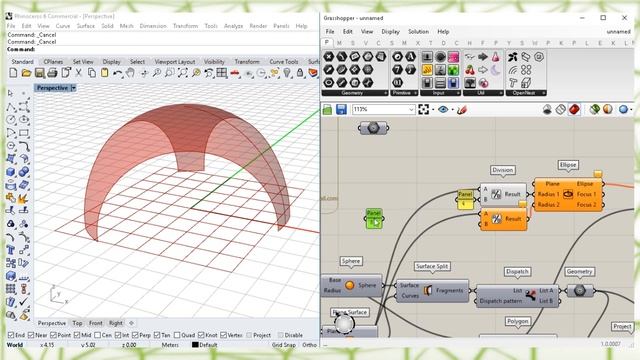Toggle the Point osnap checkbox
640x360 pixels.
pyautogui.click(x=53, y=335)
